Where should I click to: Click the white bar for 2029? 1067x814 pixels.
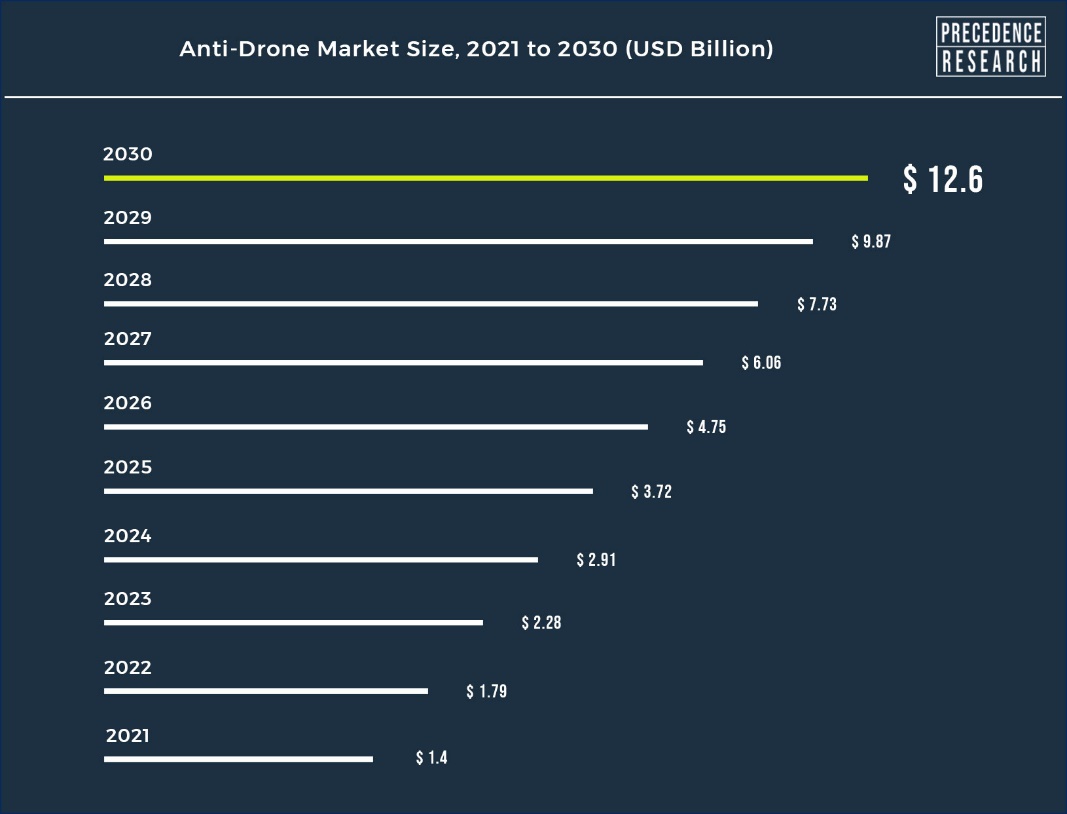[458, 241]
